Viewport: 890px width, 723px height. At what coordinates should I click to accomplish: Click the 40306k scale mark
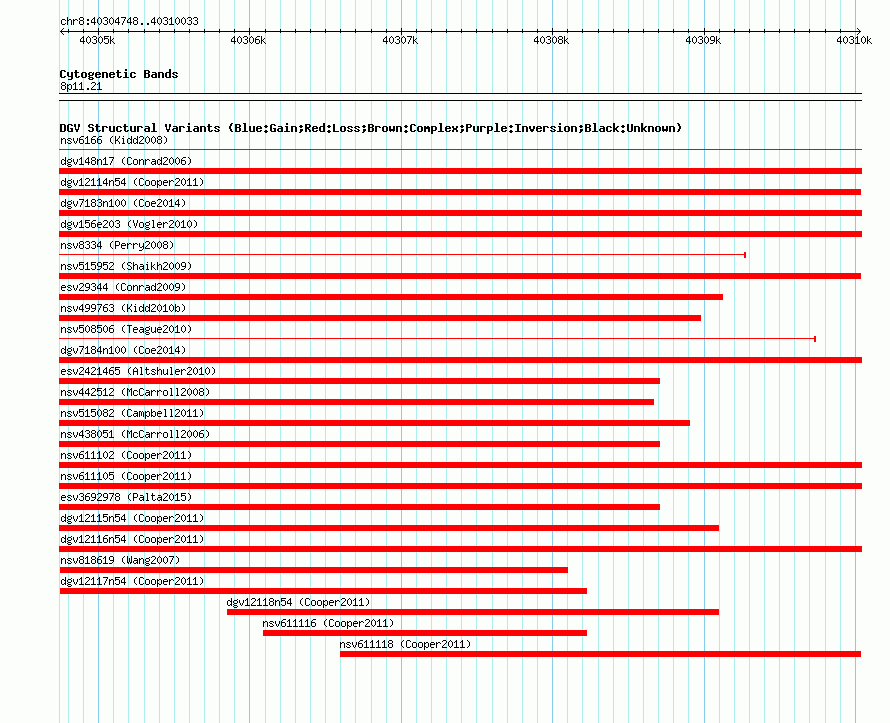coord(248,40)
